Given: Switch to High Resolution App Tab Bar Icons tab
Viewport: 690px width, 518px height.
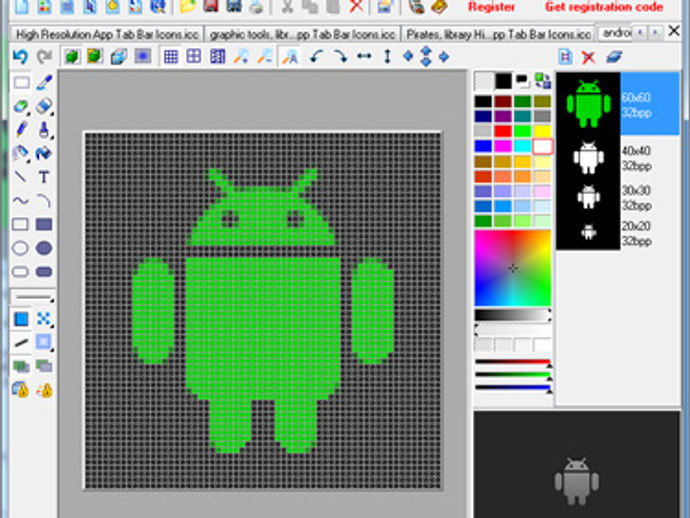Looking at the screenshot, I should [107, 34].
